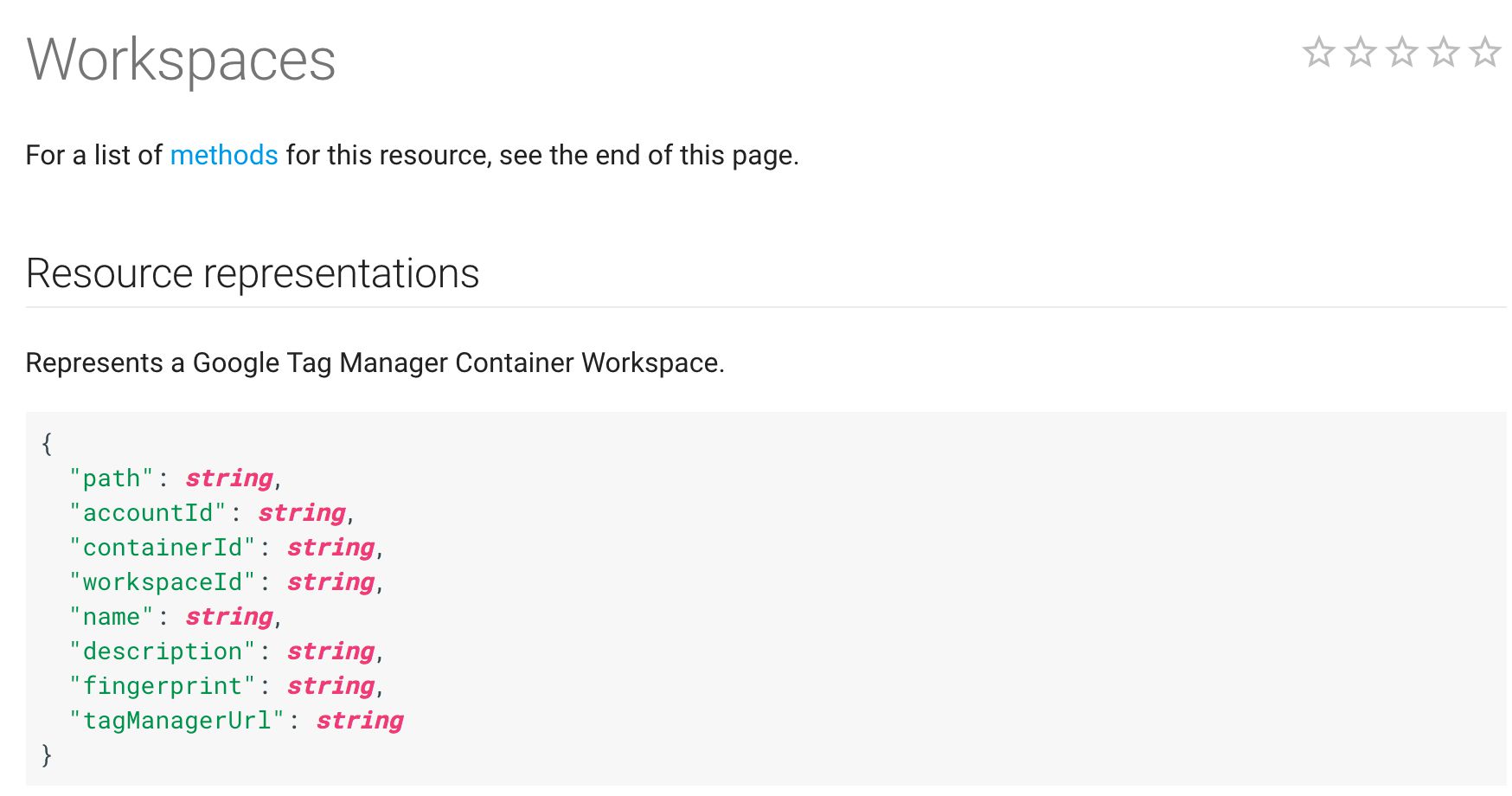Click the "containerId" property name
Screen dimensions: 1512x796
pyautogui.click(x=163, y=548)
